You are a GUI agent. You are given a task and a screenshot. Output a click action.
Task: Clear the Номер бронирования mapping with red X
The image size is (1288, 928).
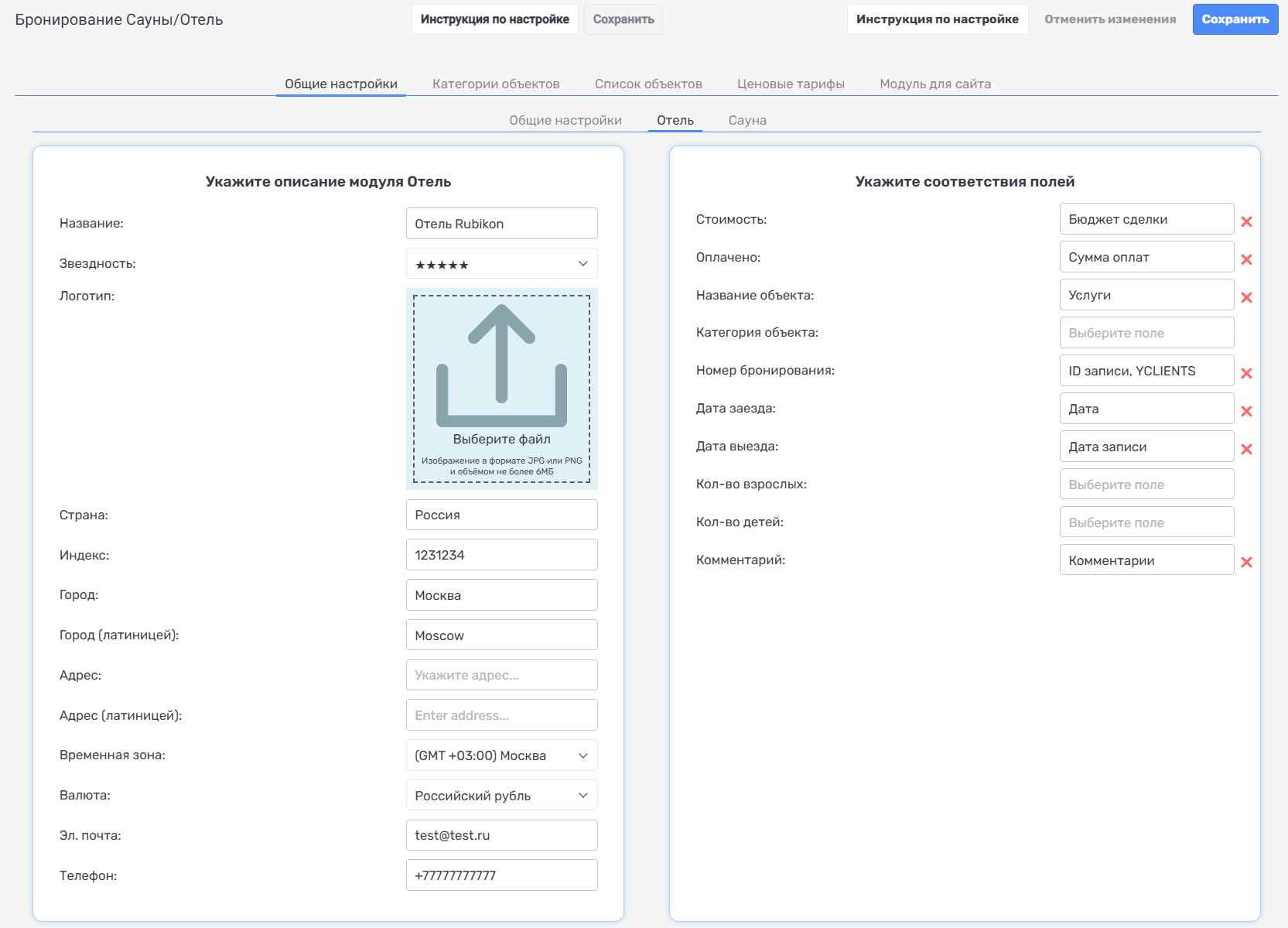click(1246, 373)
